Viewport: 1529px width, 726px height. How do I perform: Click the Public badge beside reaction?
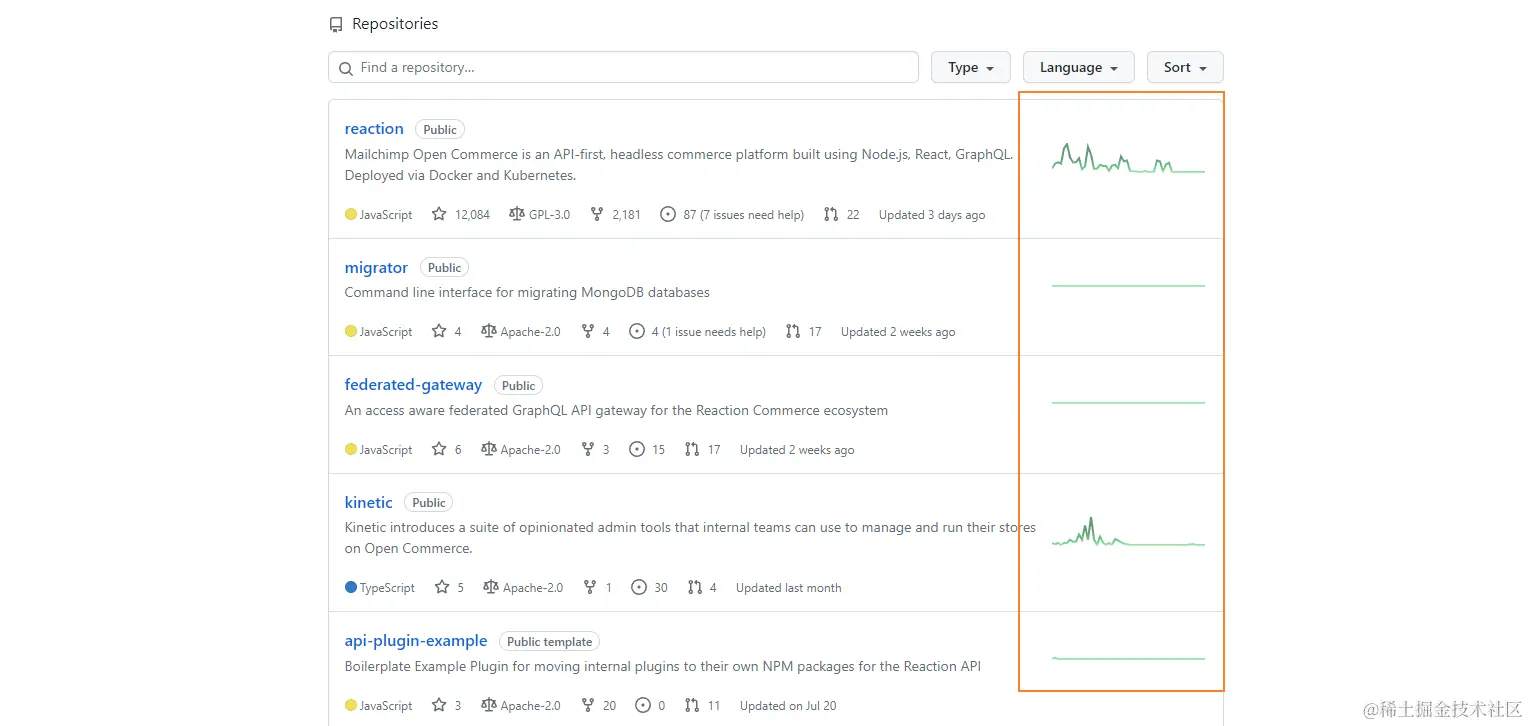[440, 130]
